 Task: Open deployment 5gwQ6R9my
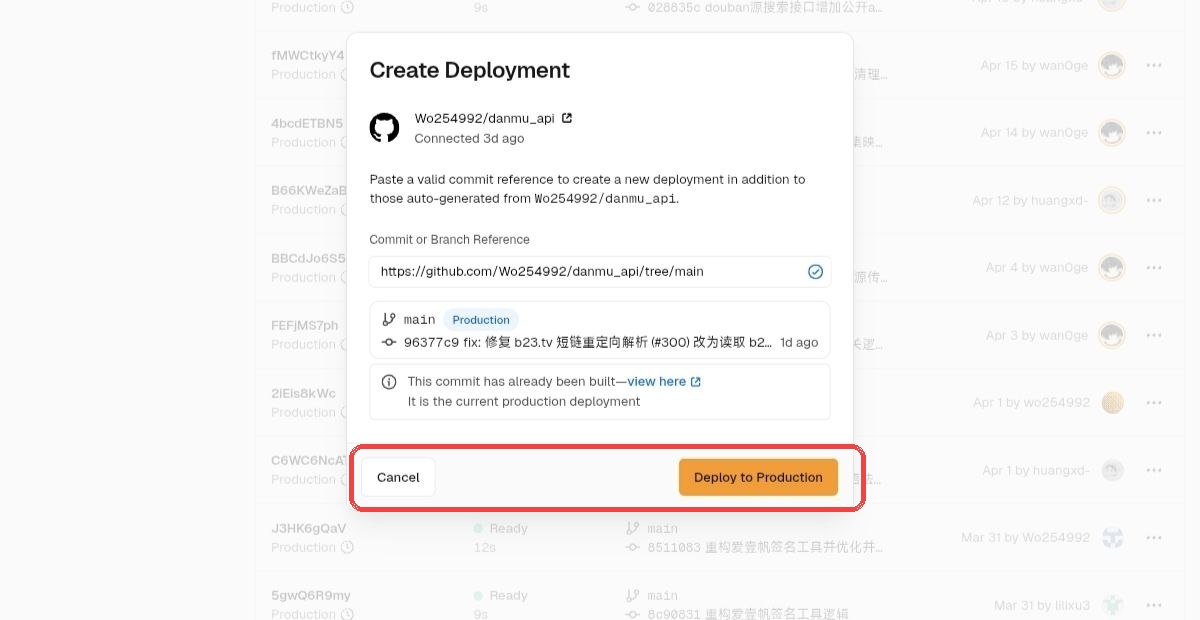tap(309, 595)
